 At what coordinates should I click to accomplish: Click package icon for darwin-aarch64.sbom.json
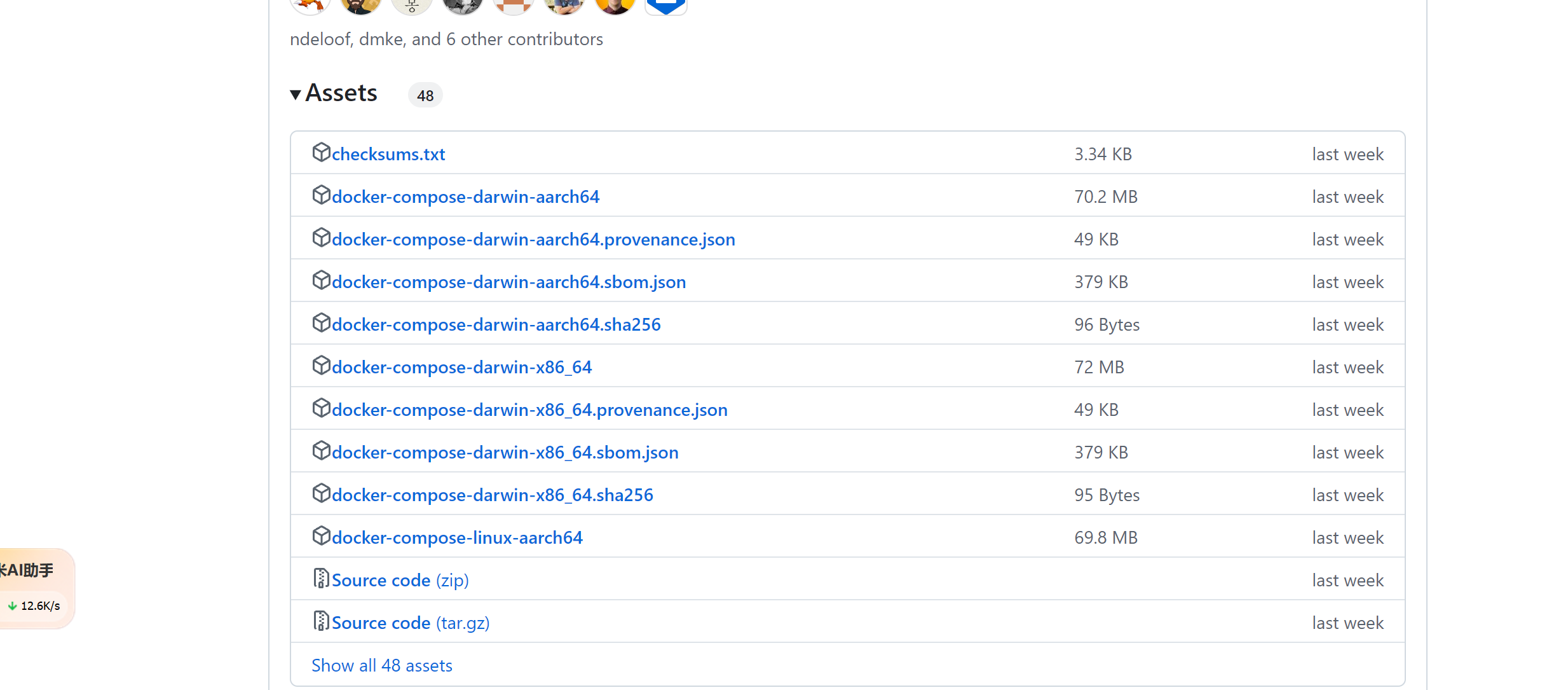tap(321, 280)
